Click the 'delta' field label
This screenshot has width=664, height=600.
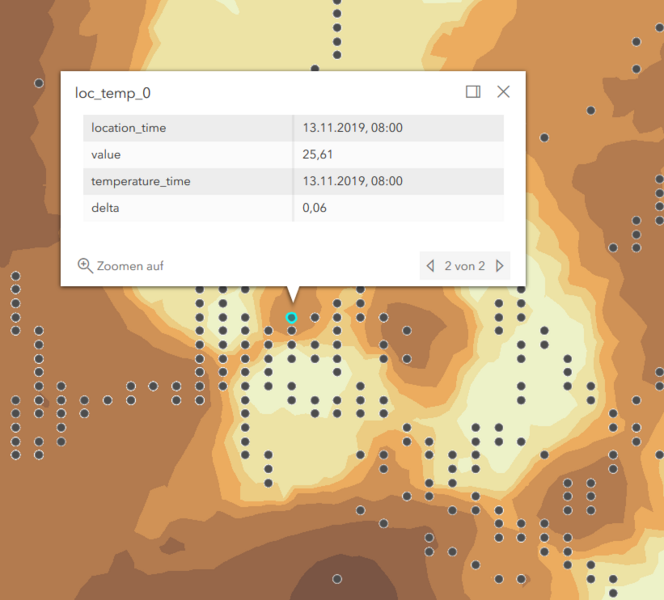coord(105,208)
